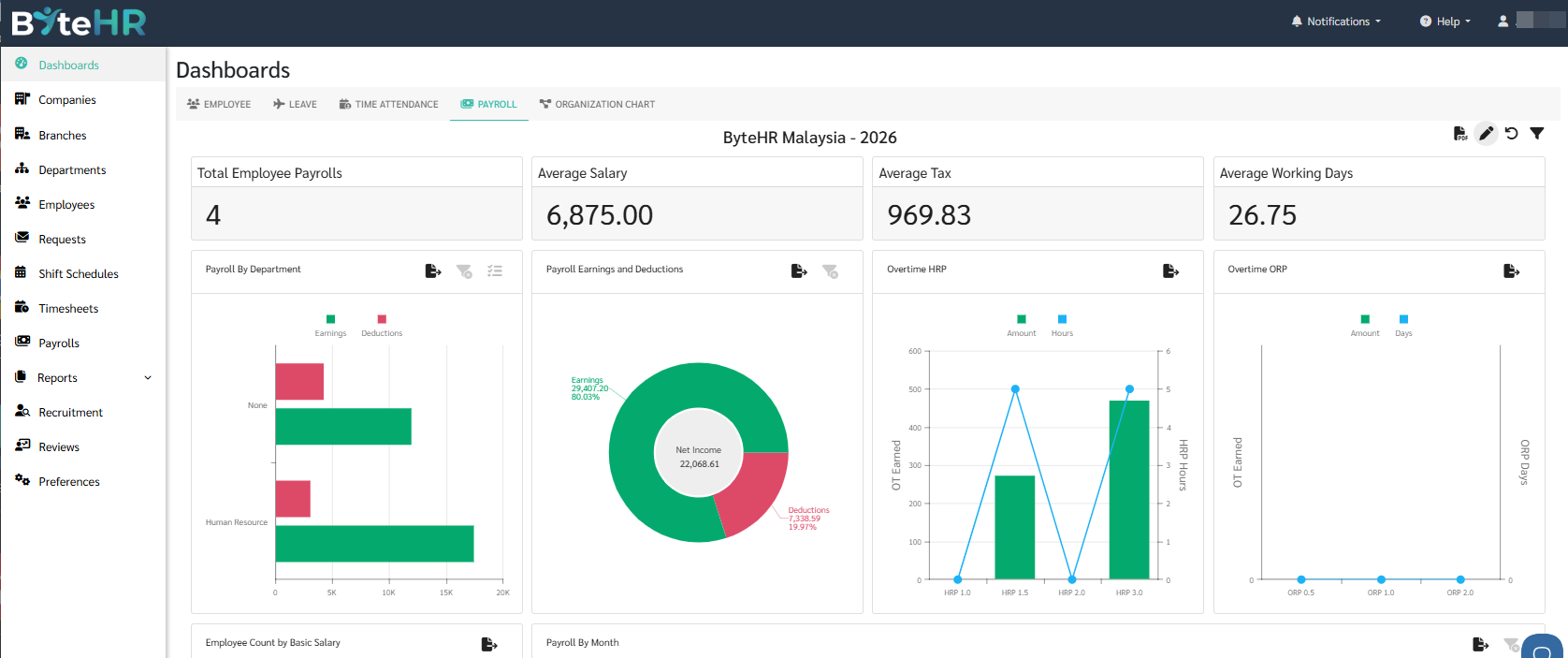This screenshot has height=658, width=1568.
Task: Open Recruitment from the sidebar
Action: tap(70, 413)
